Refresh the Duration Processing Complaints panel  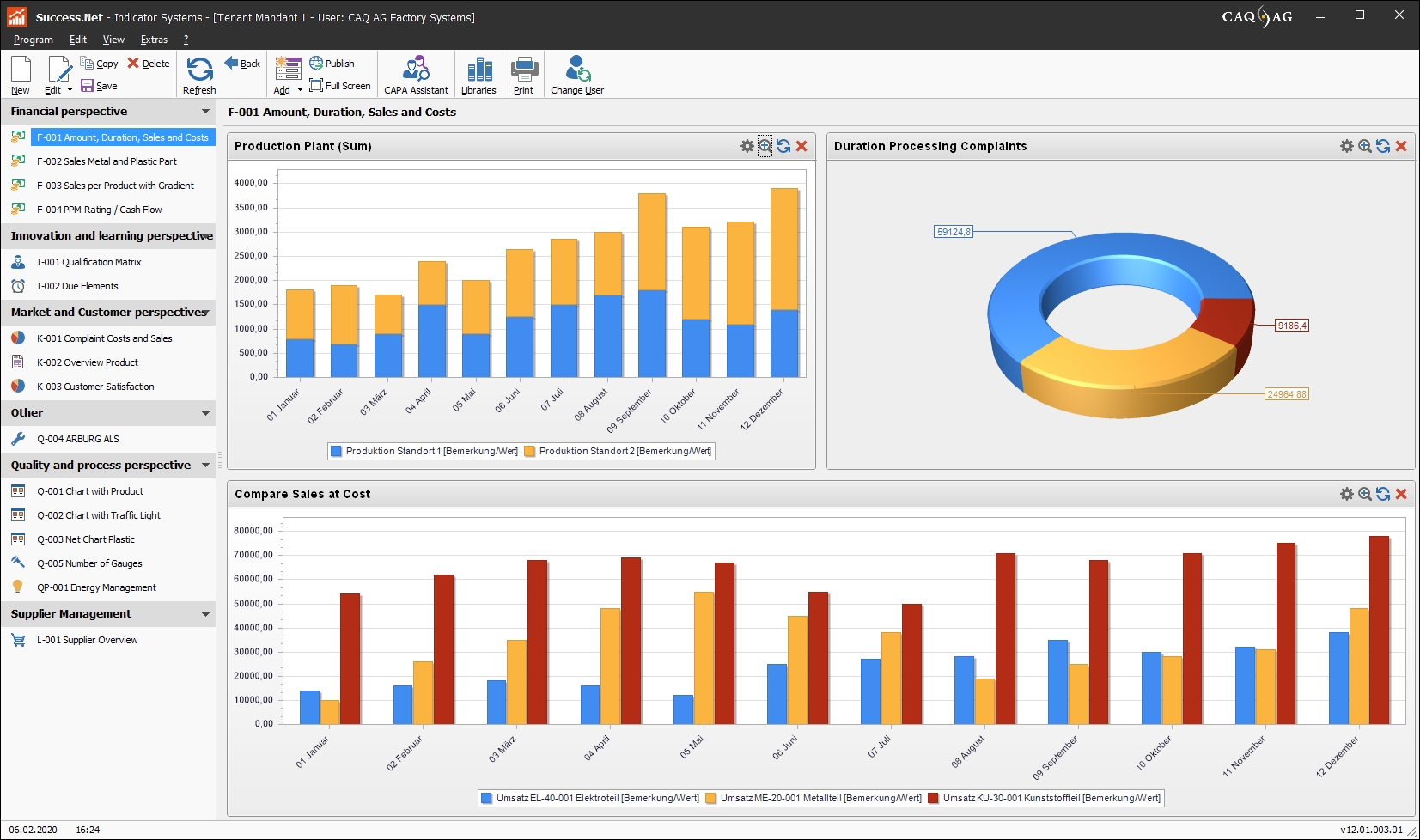coord(1383,146)
